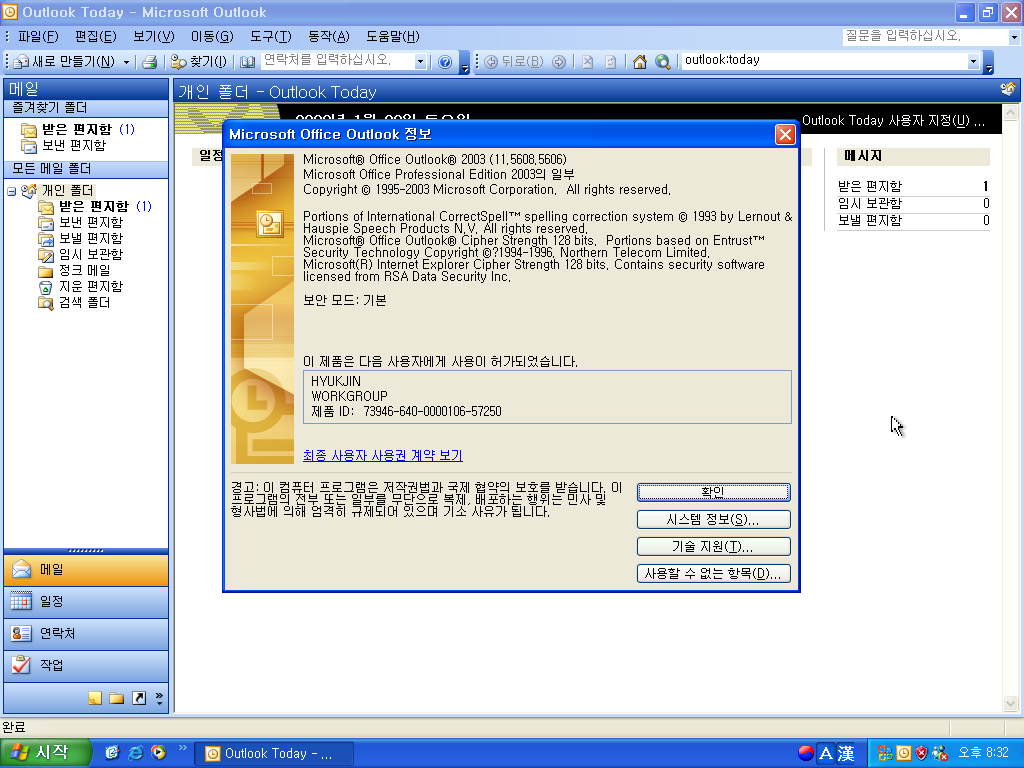Click the notes icon in navigation pane

[95, 699]
